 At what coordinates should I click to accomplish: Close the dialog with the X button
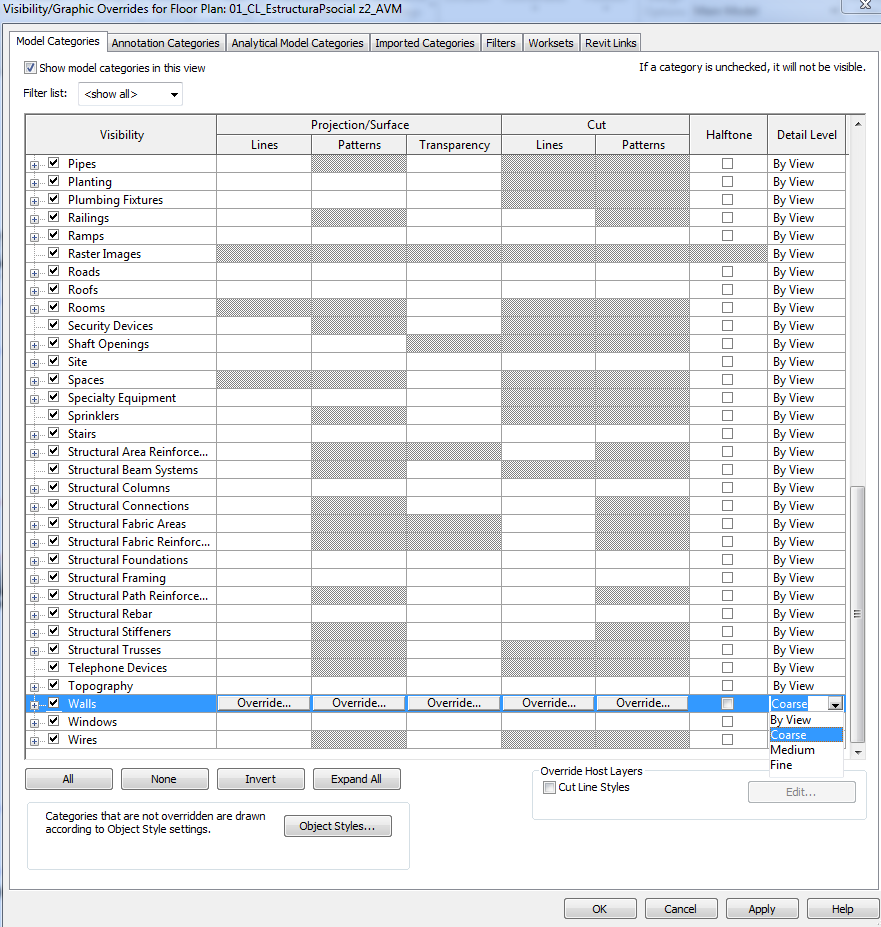pyautogui.click(x=865, y=5)
